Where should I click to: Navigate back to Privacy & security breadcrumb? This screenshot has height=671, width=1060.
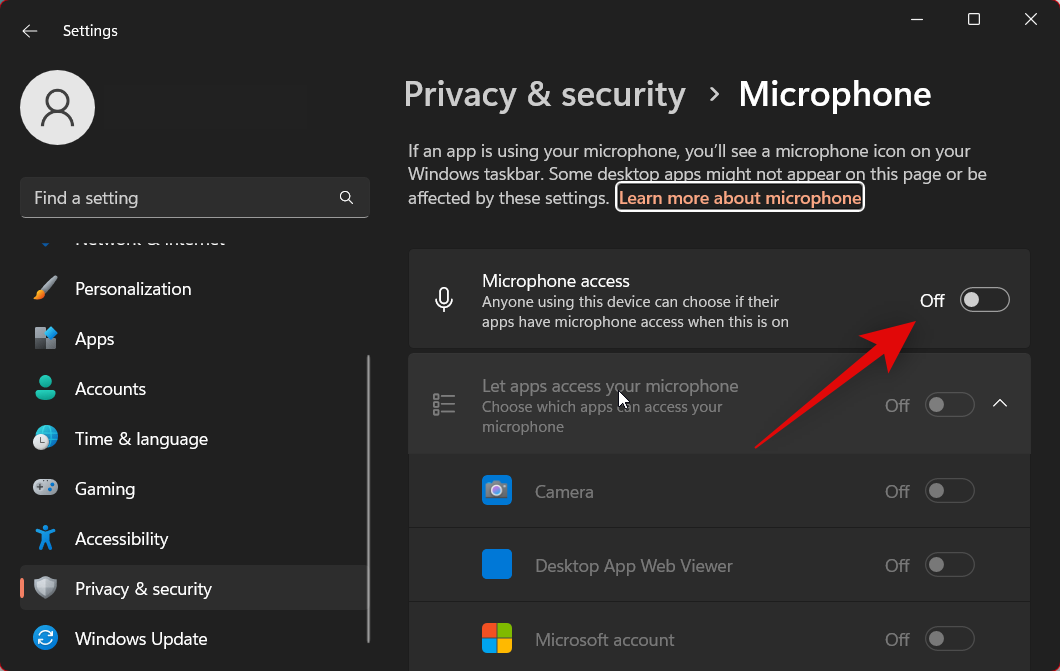544,95
